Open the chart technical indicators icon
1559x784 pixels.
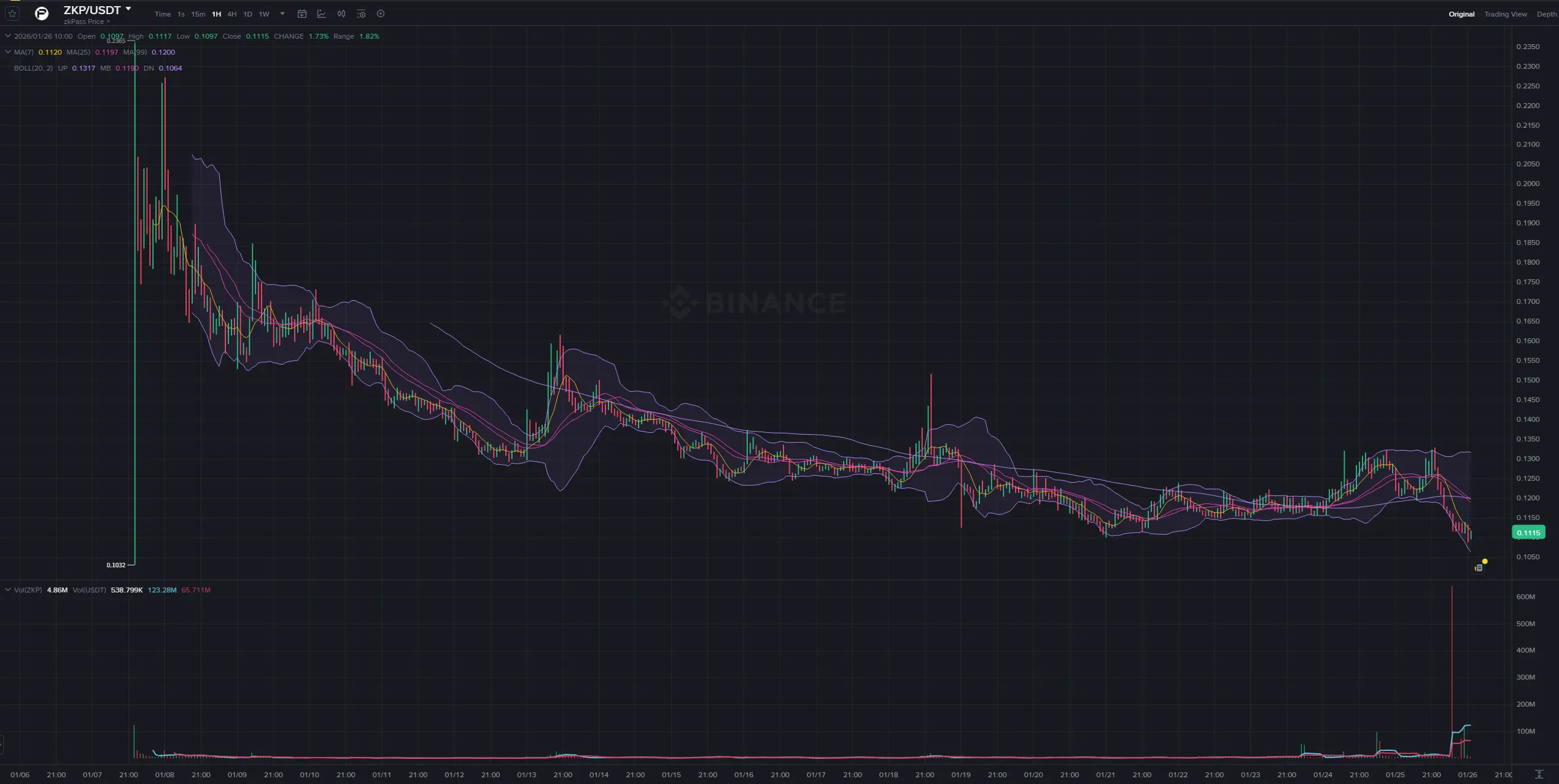click(x=322, y=14)
